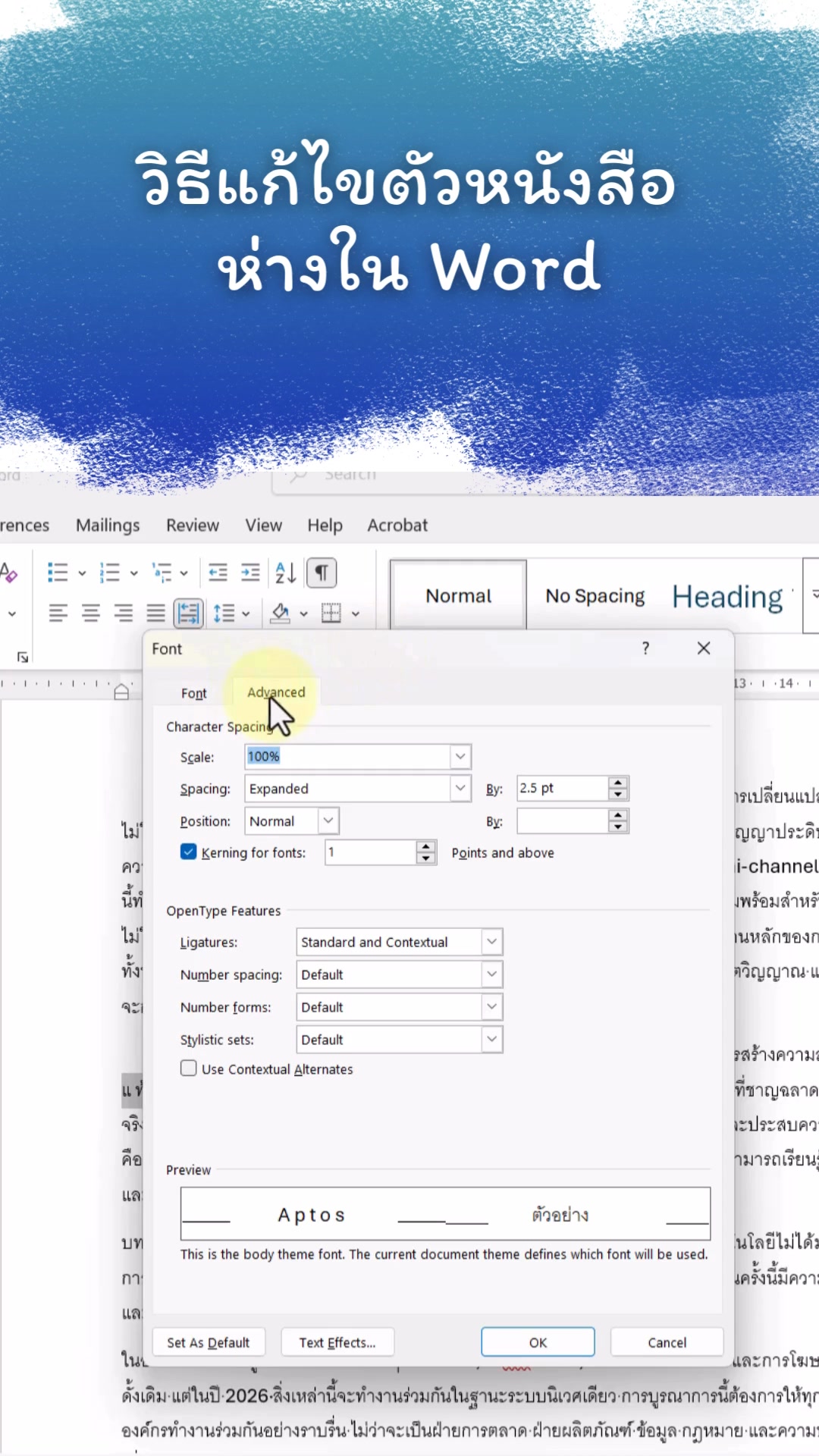Click the Position By value field

[563, 821]
